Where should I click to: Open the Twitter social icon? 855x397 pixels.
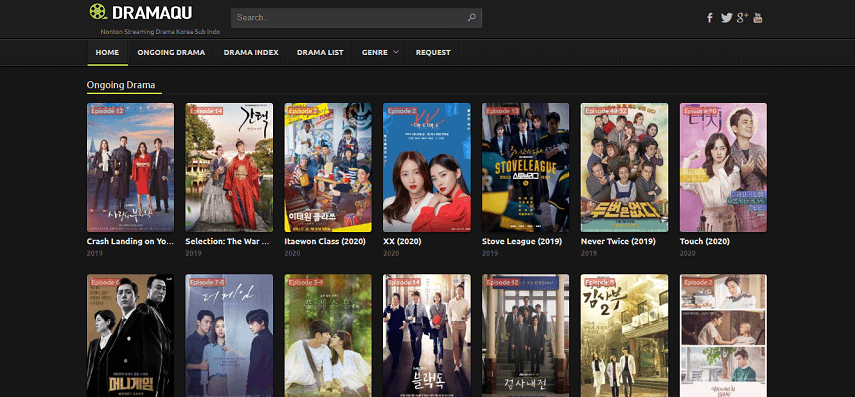[x=726, y=17]
